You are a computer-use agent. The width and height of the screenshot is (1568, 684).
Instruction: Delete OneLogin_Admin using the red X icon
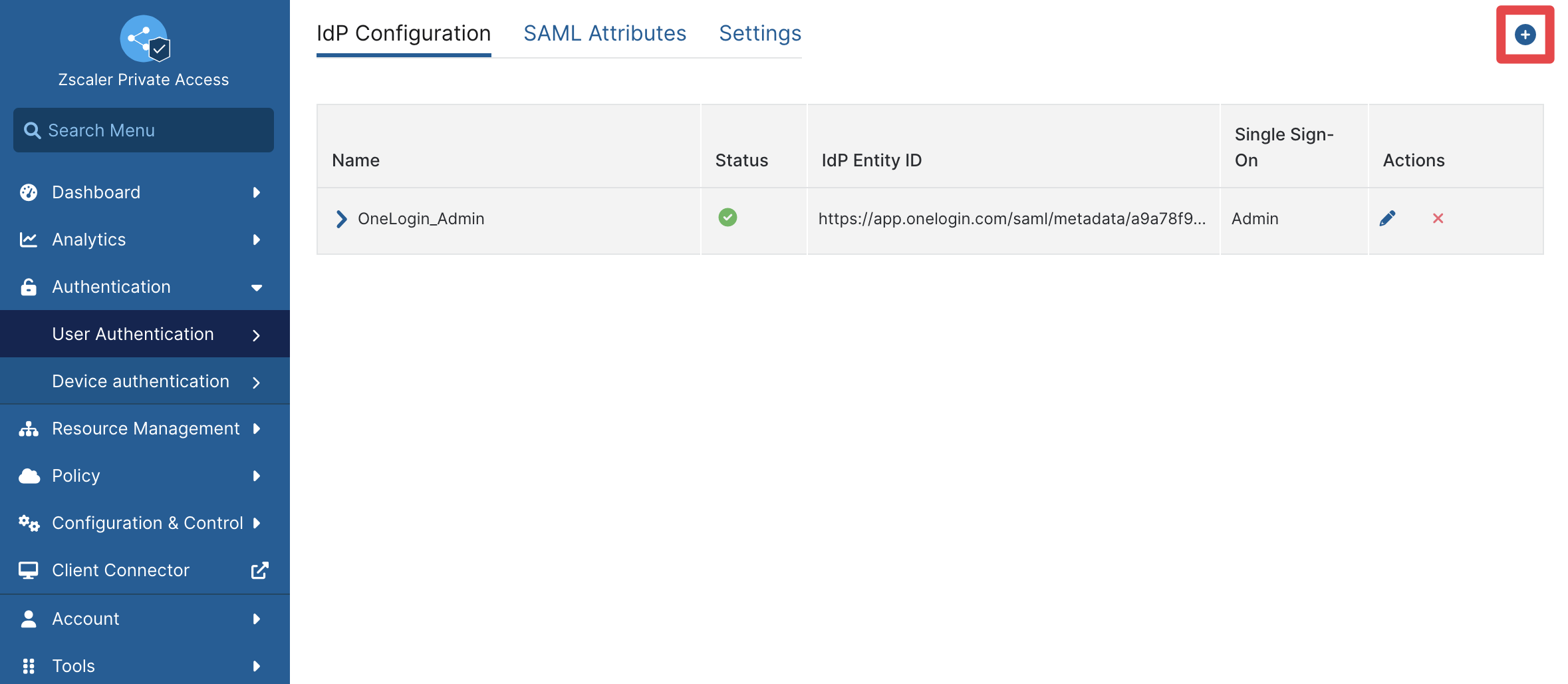(x=1438, y=218)
